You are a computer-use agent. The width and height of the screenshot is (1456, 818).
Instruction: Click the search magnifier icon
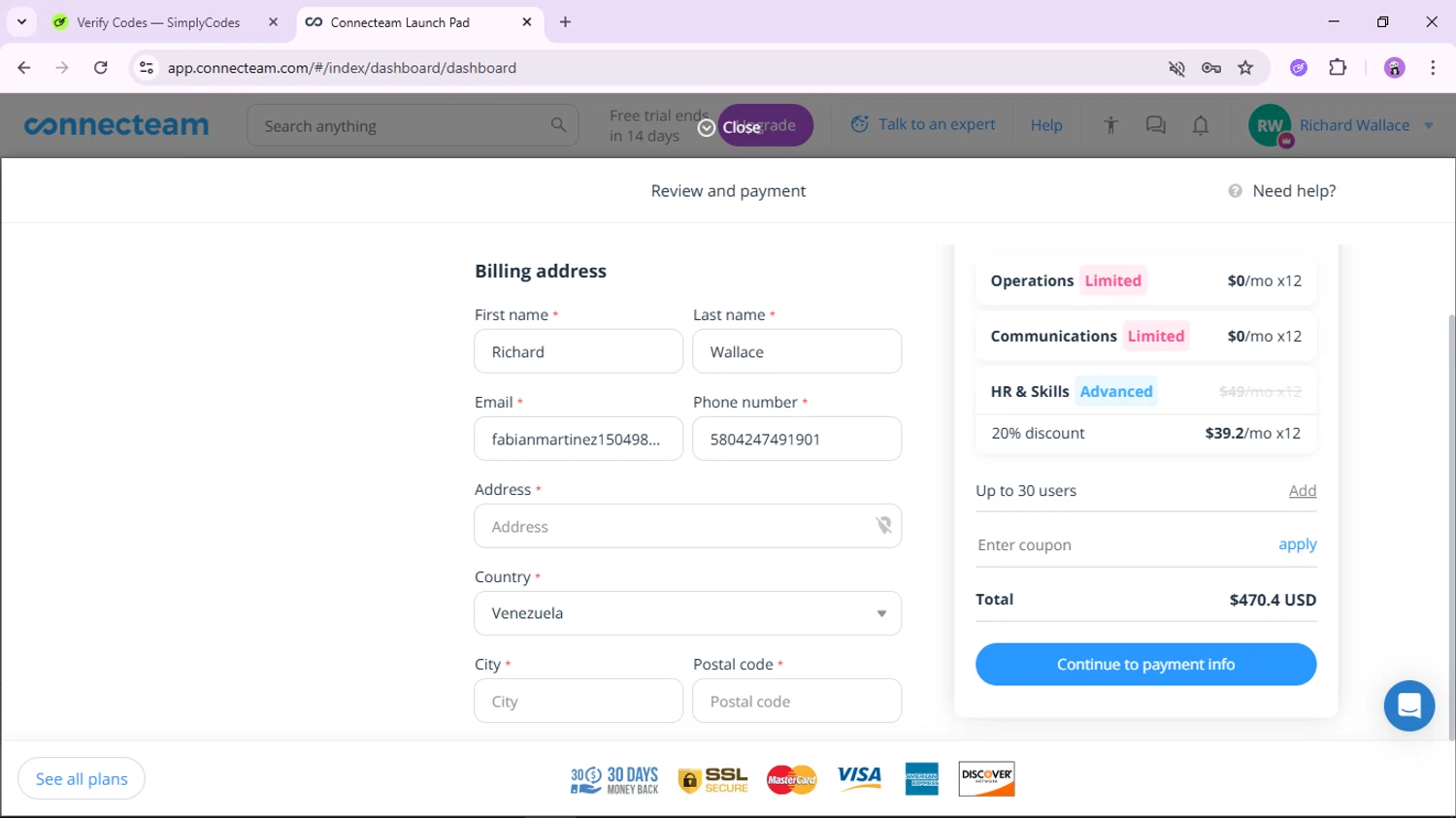coord(558,125)
